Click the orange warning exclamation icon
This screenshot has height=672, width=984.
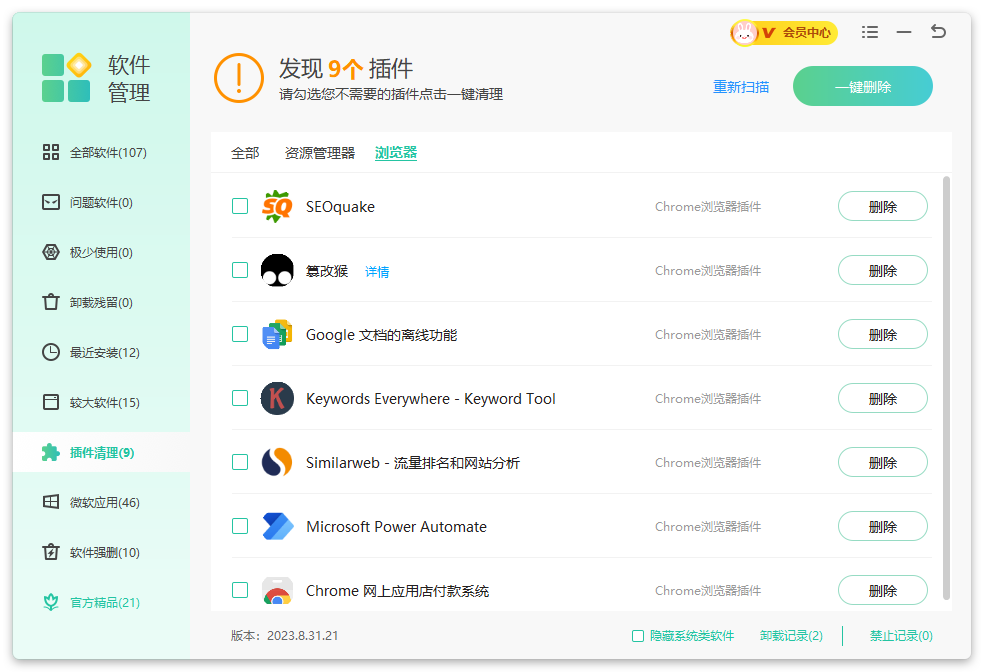coord(238,78)
